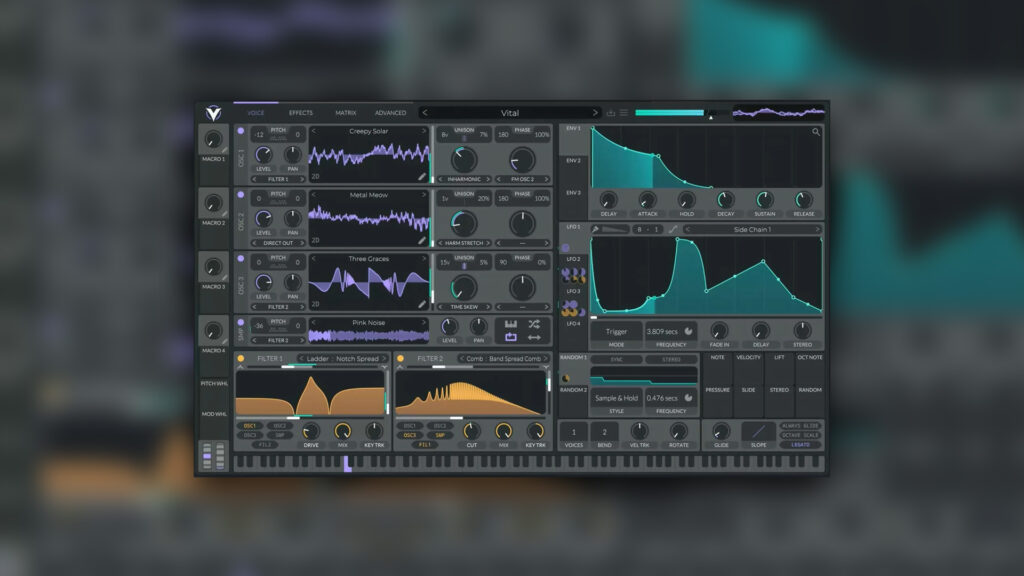Disable Filter 2 with orange power button

(400, 359)
